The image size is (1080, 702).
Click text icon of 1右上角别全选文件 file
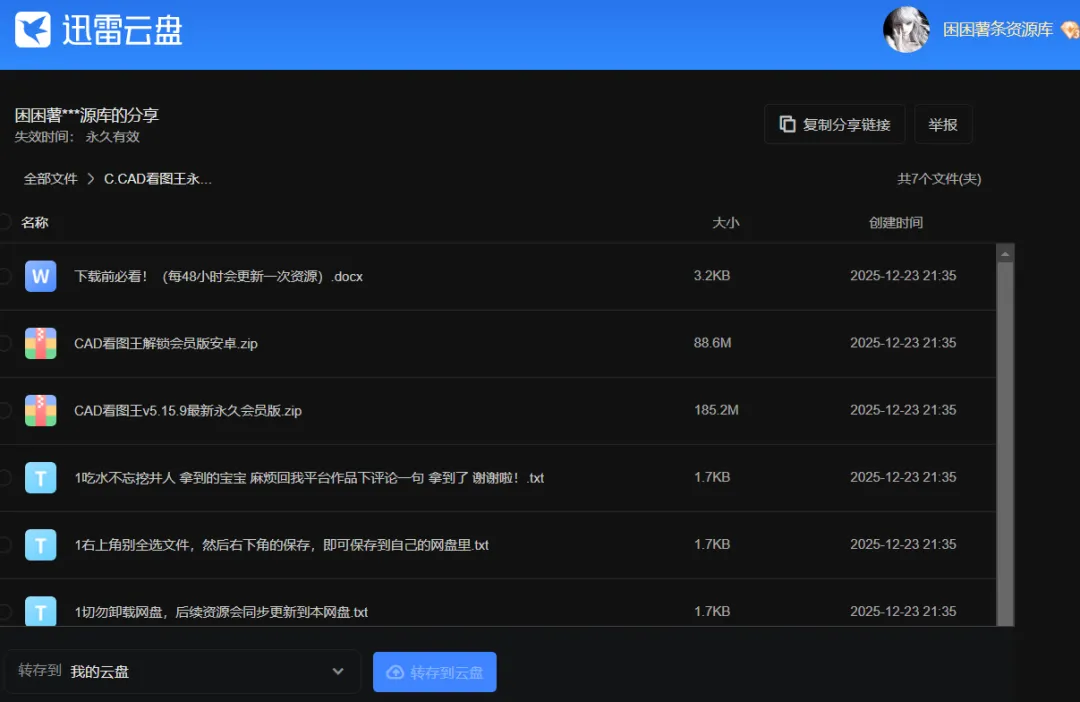41,545
